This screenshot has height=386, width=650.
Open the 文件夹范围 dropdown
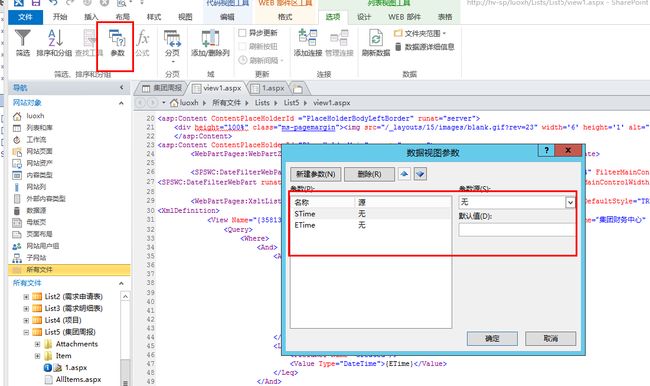coord(420,33)
